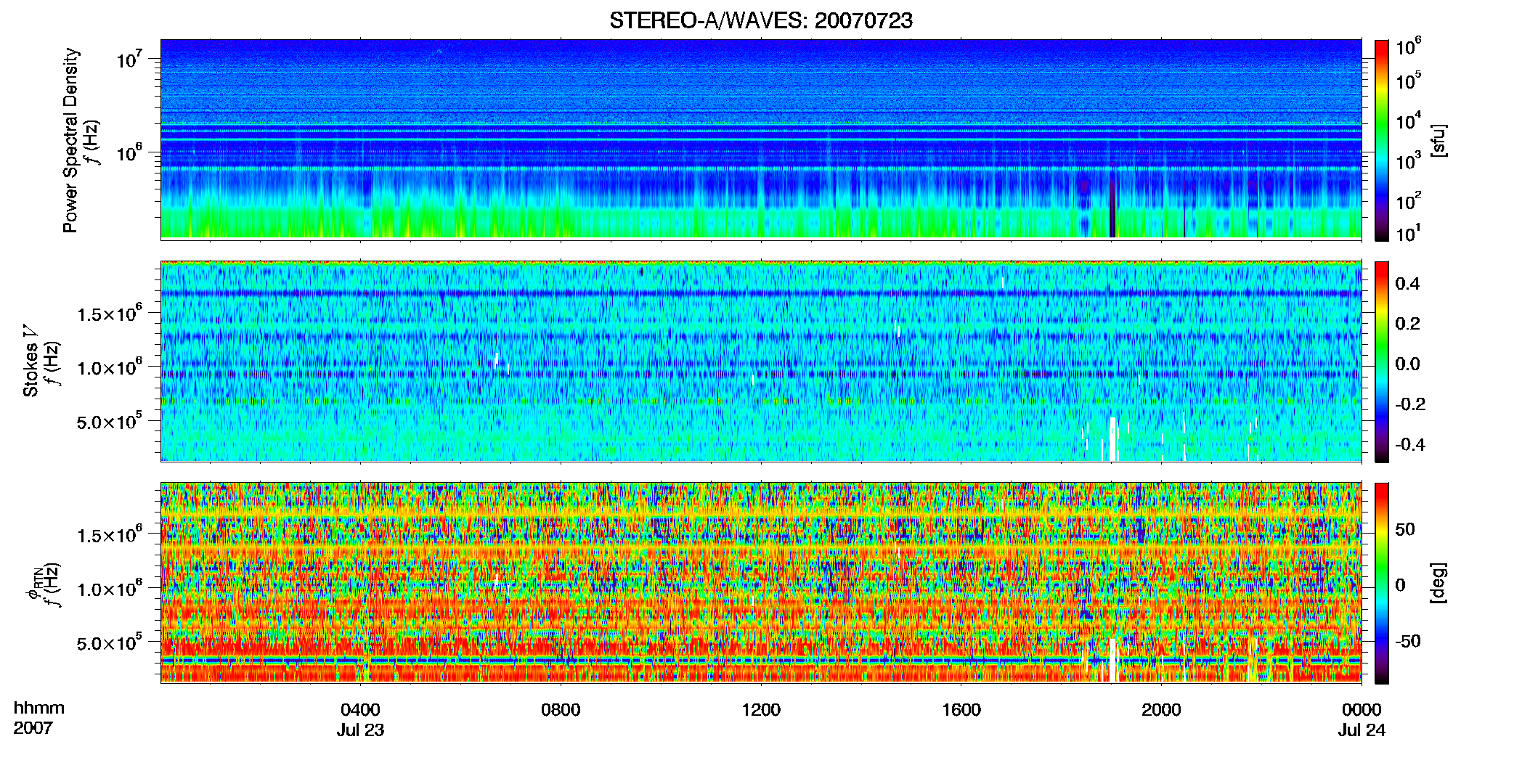The width and height of the screenshot is (1522, 784).
Task: Select the 10^4 tick on the sfu colorbar
Action: pos(1409,121)
